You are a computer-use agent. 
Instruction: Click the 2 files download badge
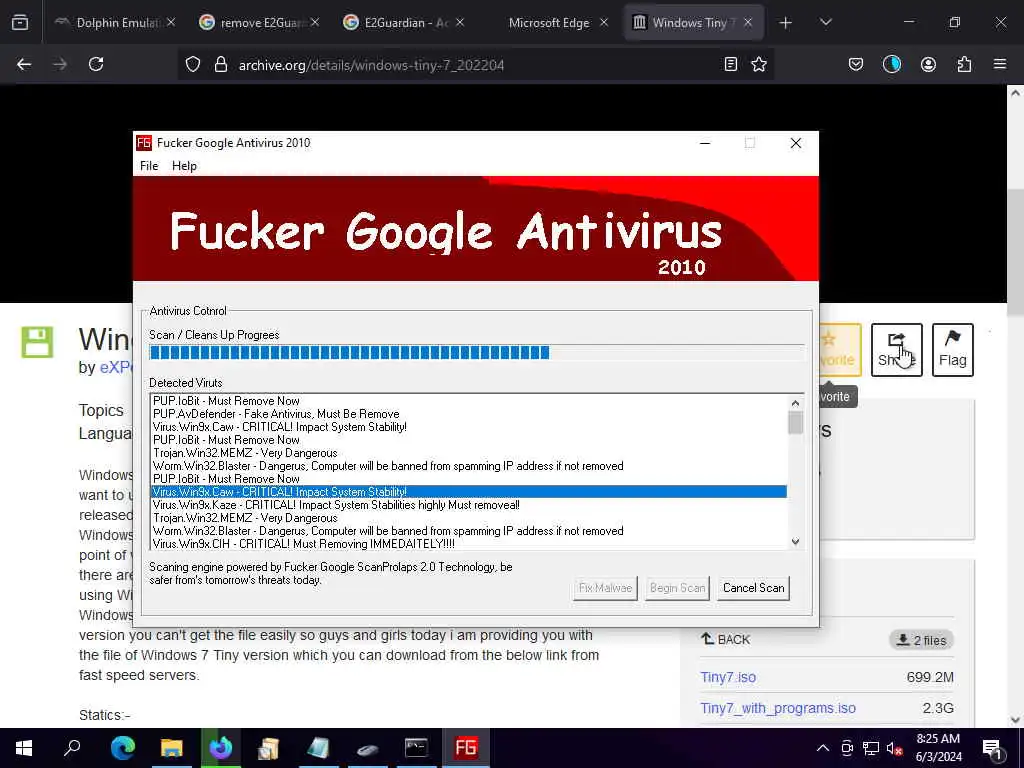(921, 640)
